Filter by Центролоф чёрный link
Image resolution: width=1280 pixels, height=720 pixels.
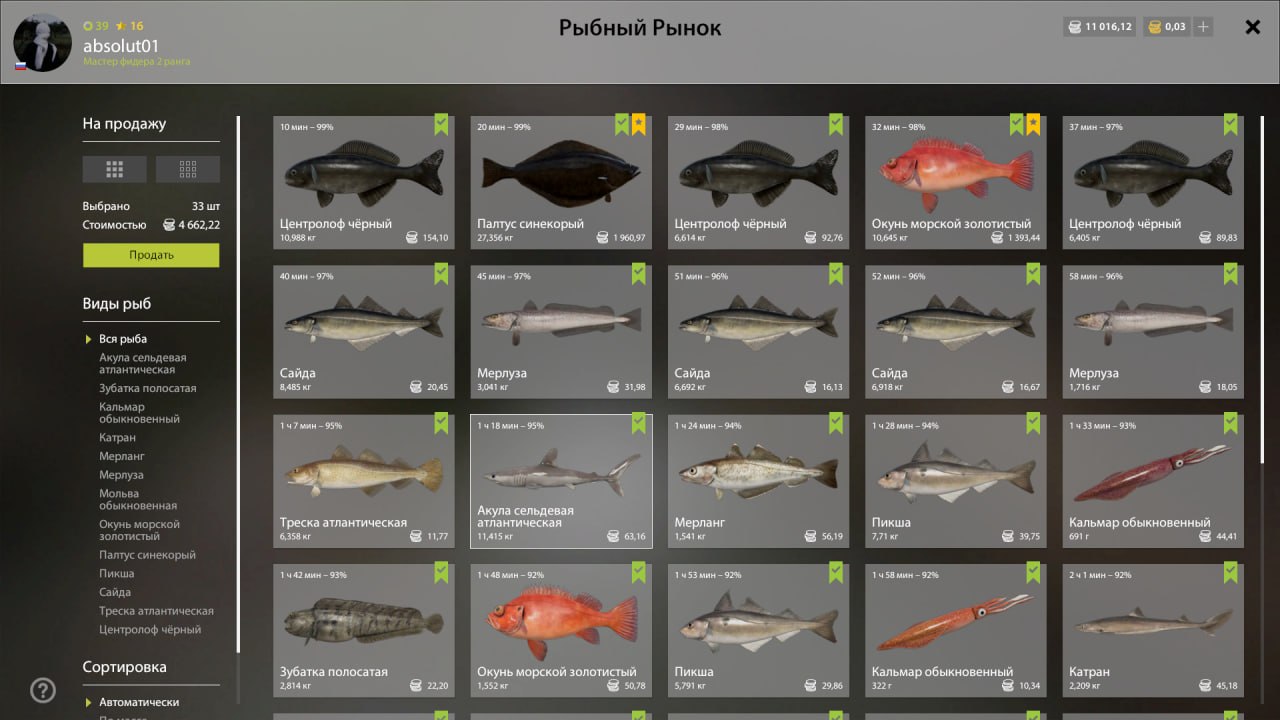click(x=150, y=630)
